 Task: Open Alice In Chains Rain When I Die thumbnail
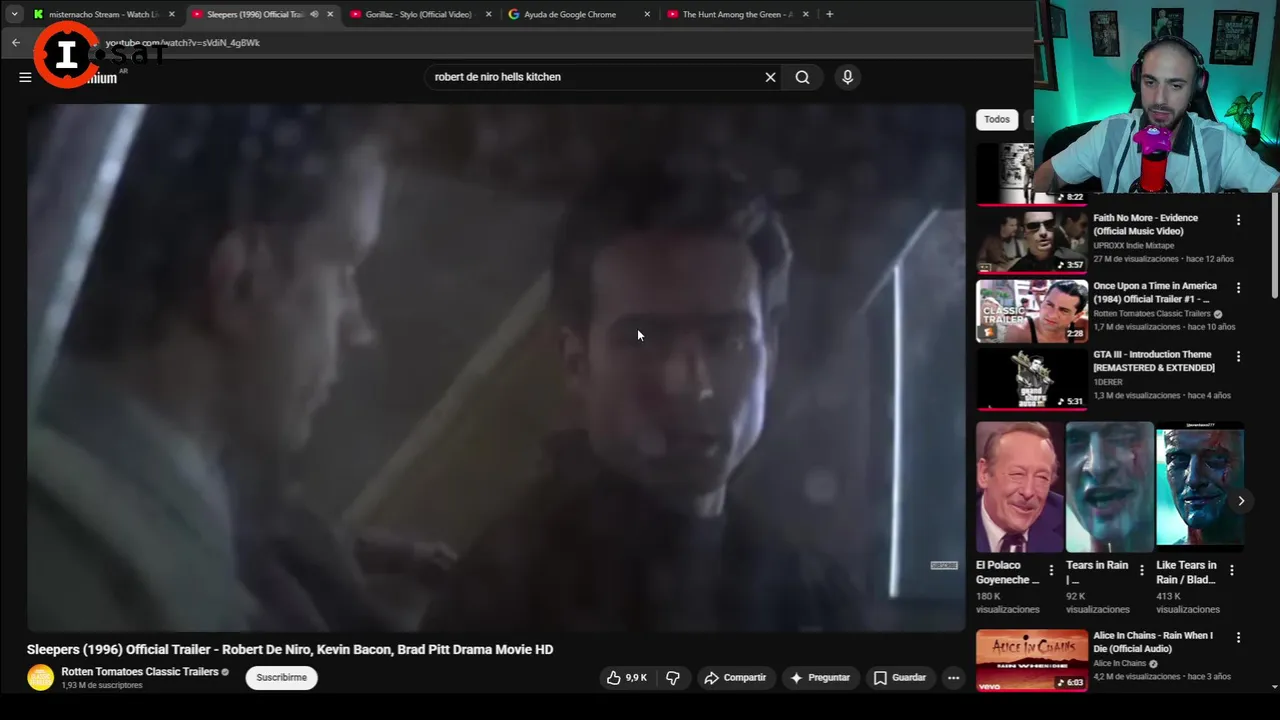(1031, 660)
